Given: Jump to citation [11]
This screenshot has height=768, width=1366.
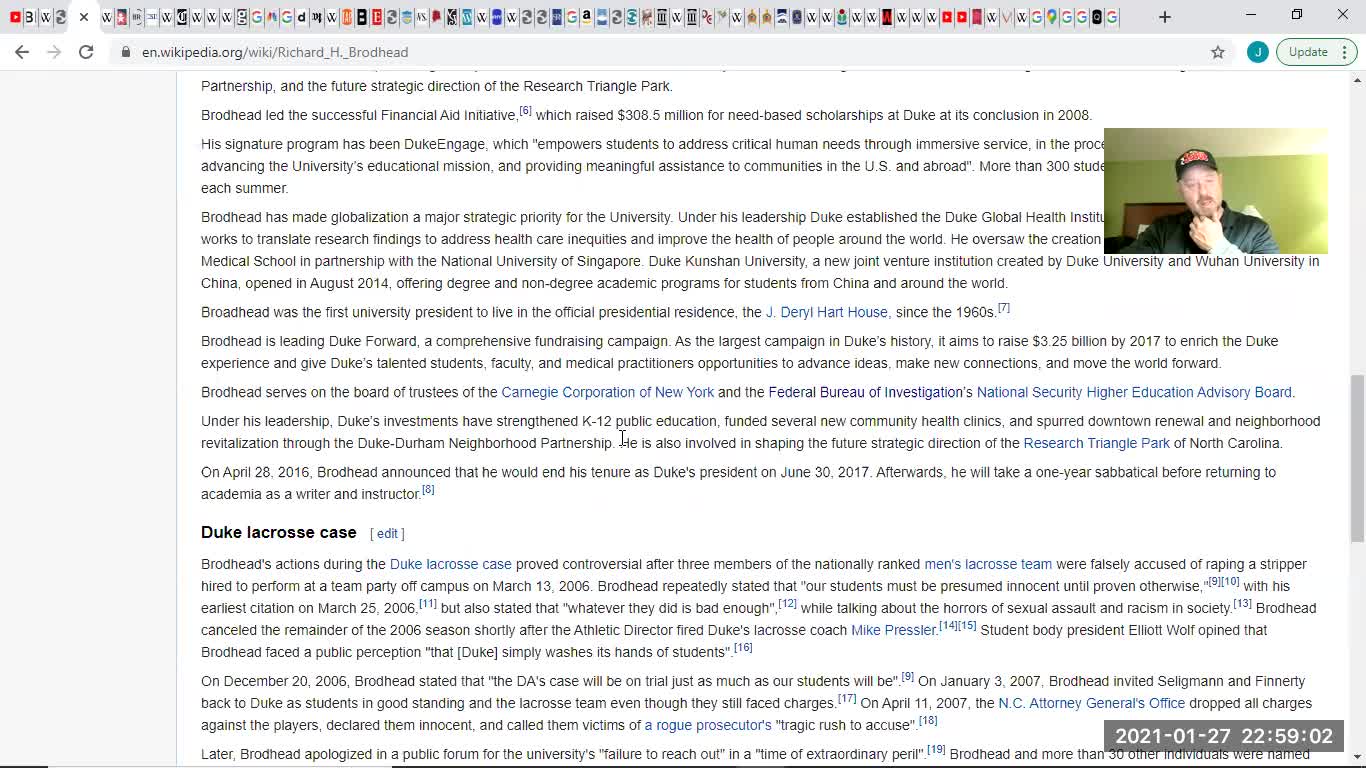Looking at the screenshot, I should [x=428, y=604].
